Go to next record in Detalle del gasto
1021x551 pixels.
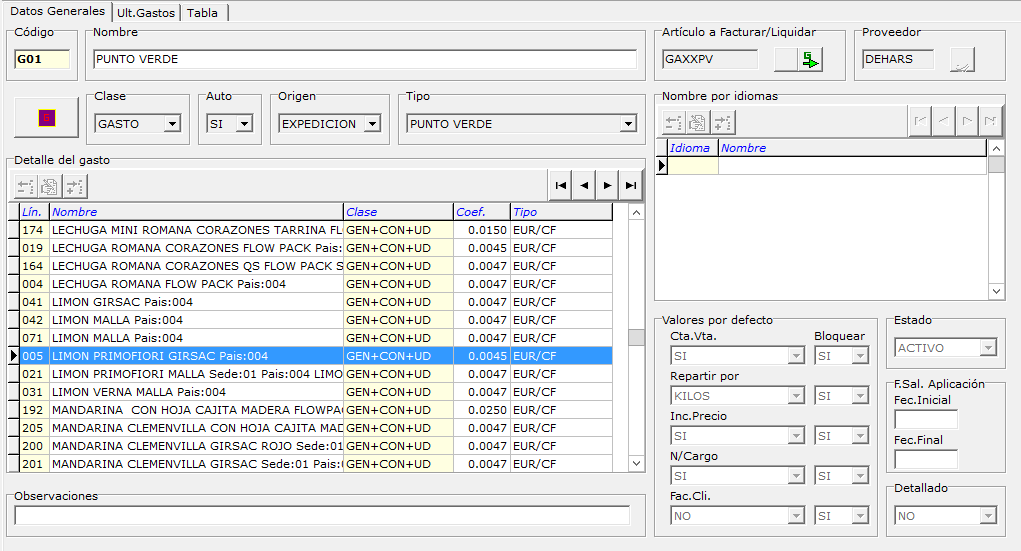click(607, 185)
